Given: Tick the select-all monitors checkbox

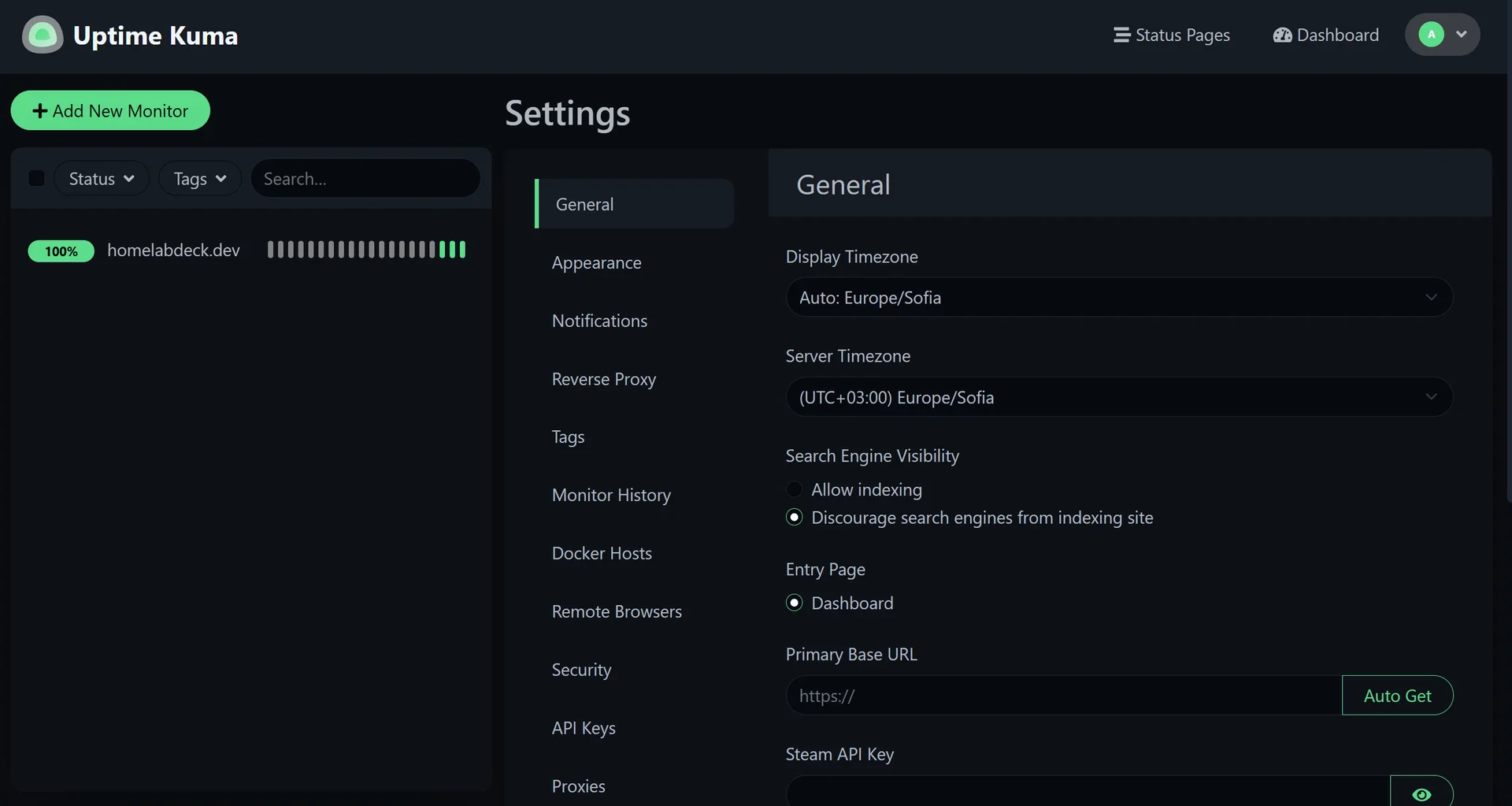Looking at the screenshot, I should pos(36,178).
